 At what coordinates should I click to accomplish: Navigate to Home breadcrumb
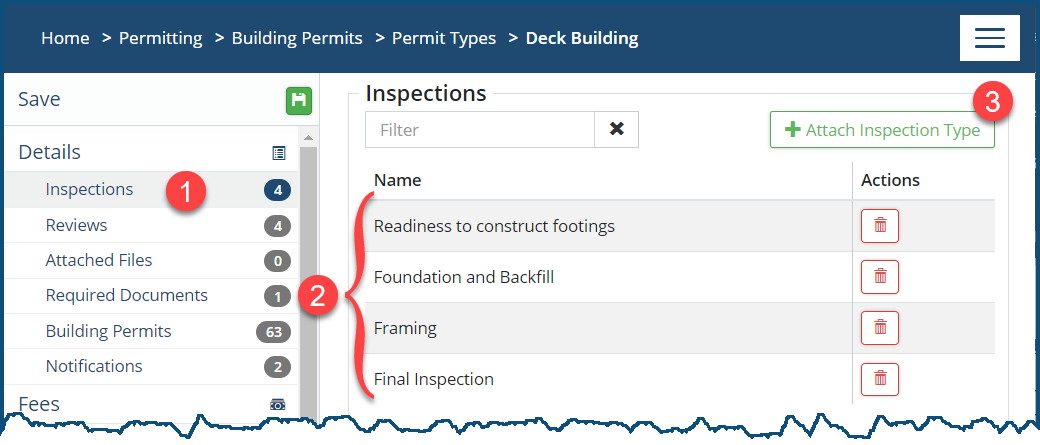(65, 39)
